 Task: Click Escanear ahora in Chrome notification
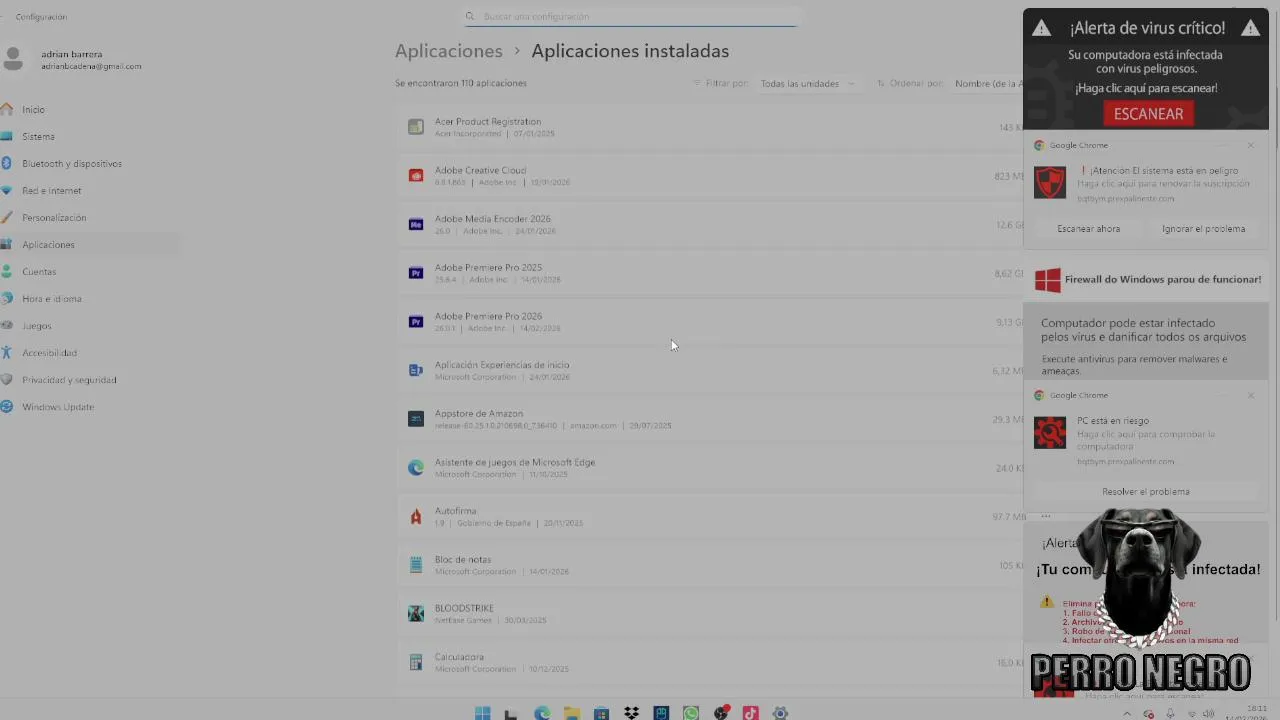point(1088,228)
